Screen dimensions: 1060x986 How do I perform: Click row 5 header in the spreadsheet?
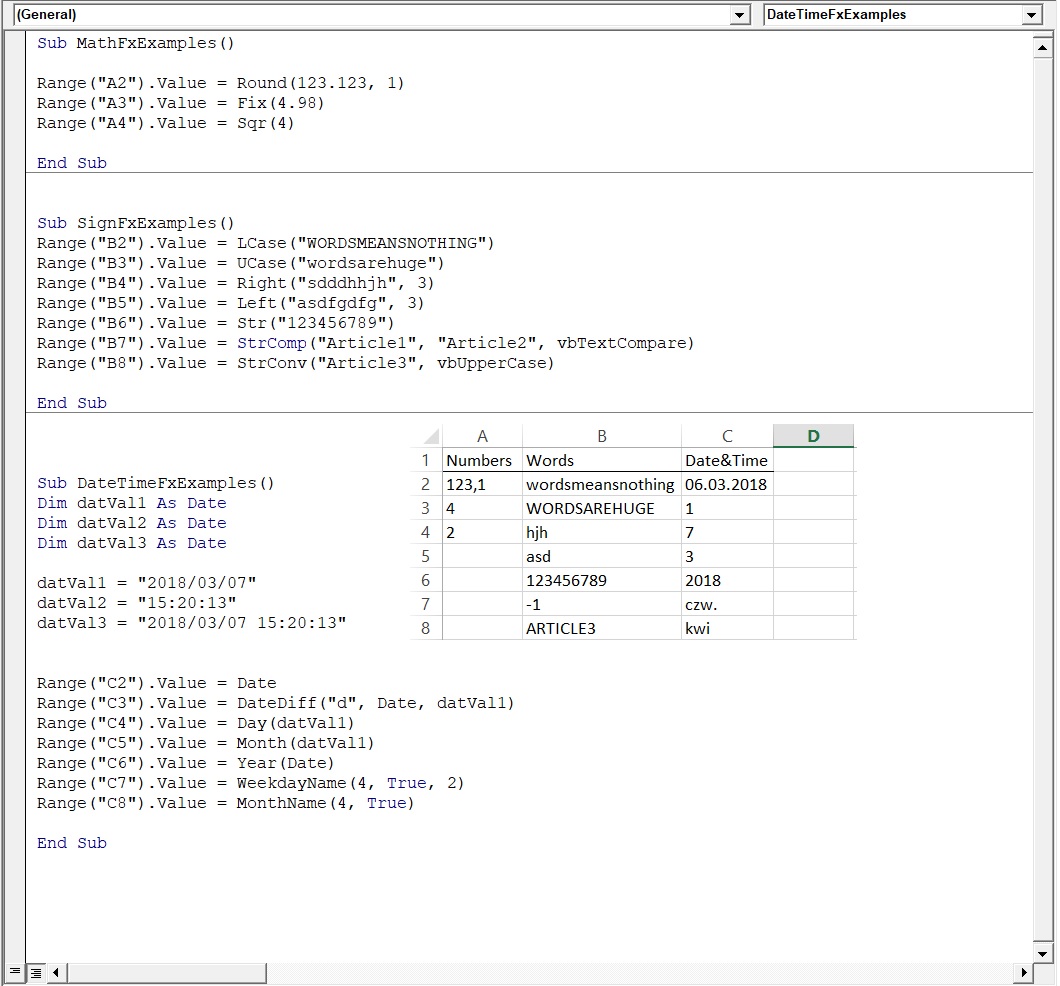[426, 556]
